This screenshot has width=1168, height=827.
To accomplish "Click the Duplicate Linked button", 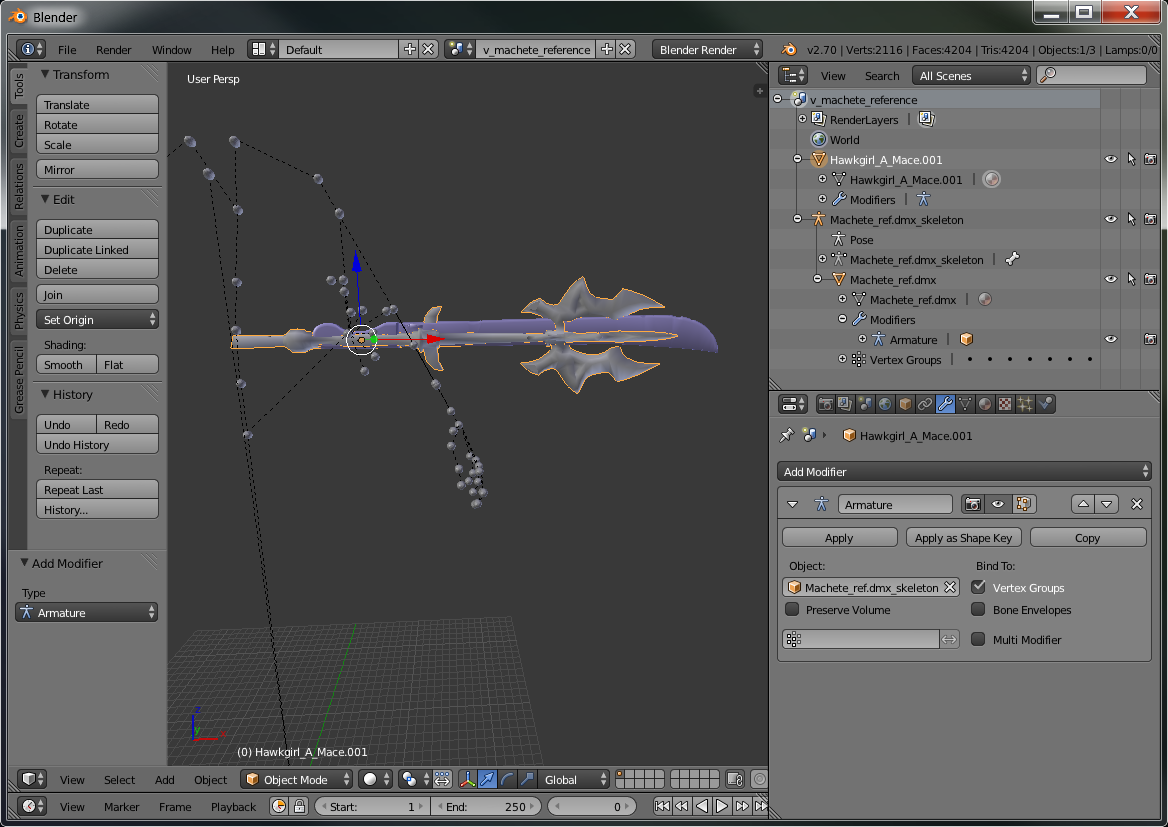I will tap(97, 250).
